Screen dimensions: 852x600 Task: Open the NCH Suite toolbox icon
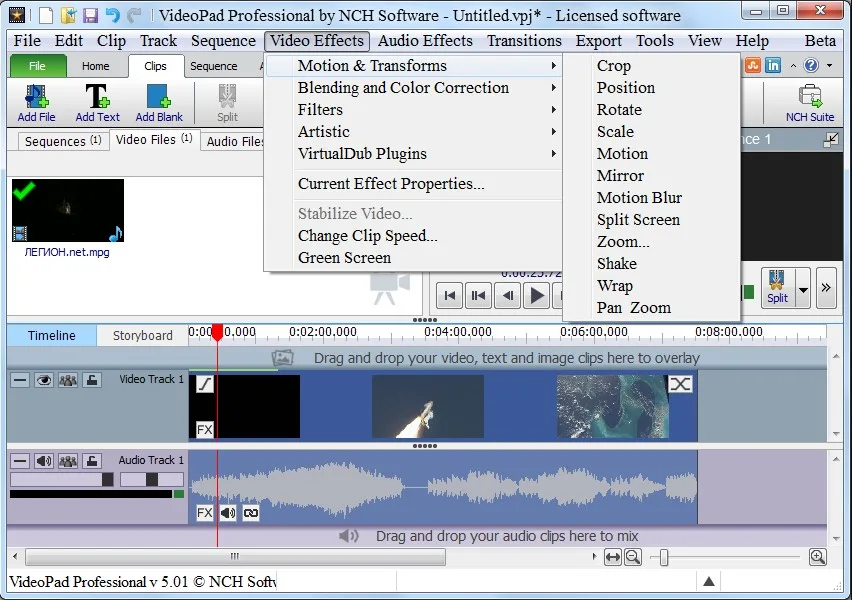coord(810,103)
